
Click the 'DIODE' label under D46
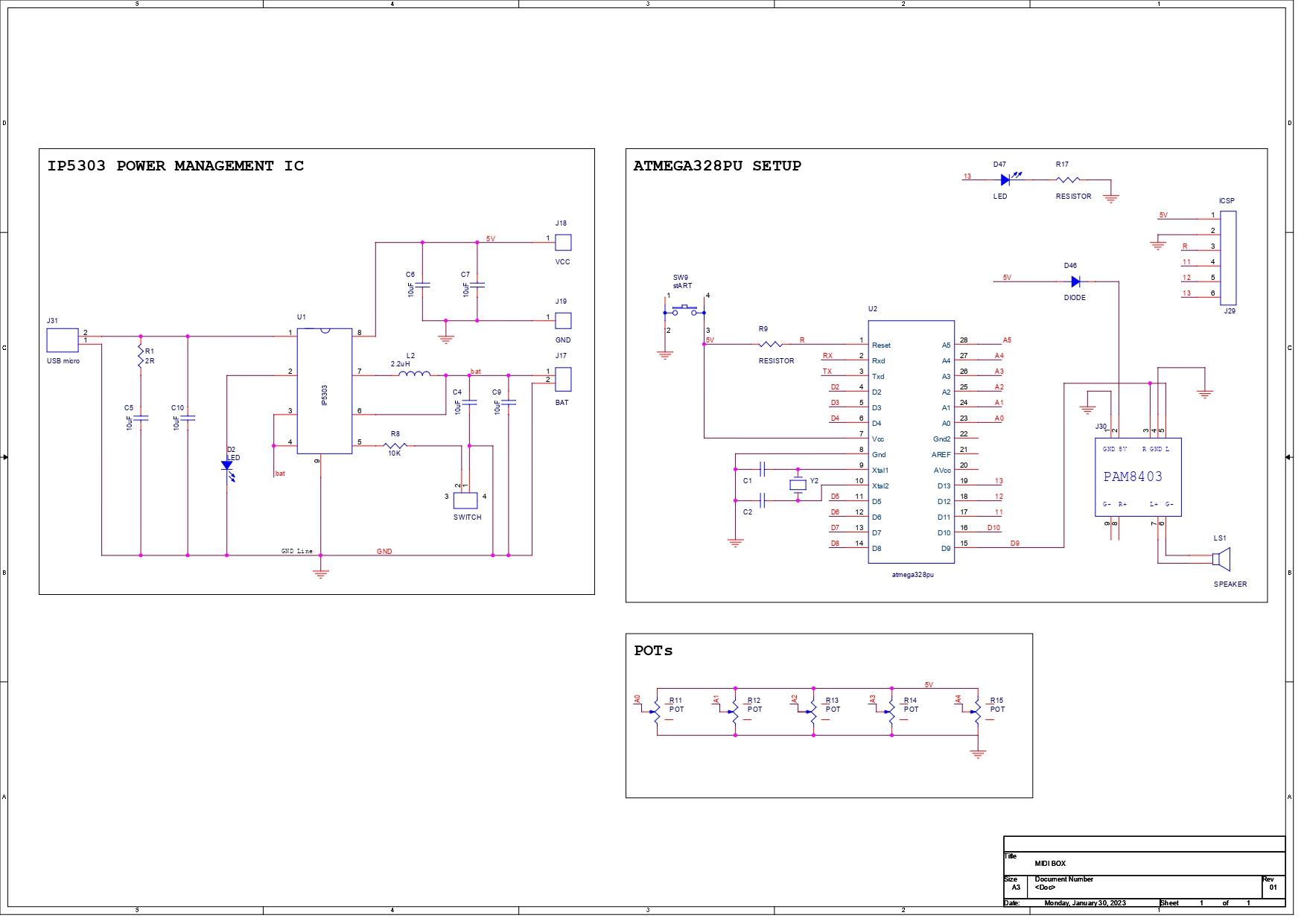click(x=1075, y=298)
